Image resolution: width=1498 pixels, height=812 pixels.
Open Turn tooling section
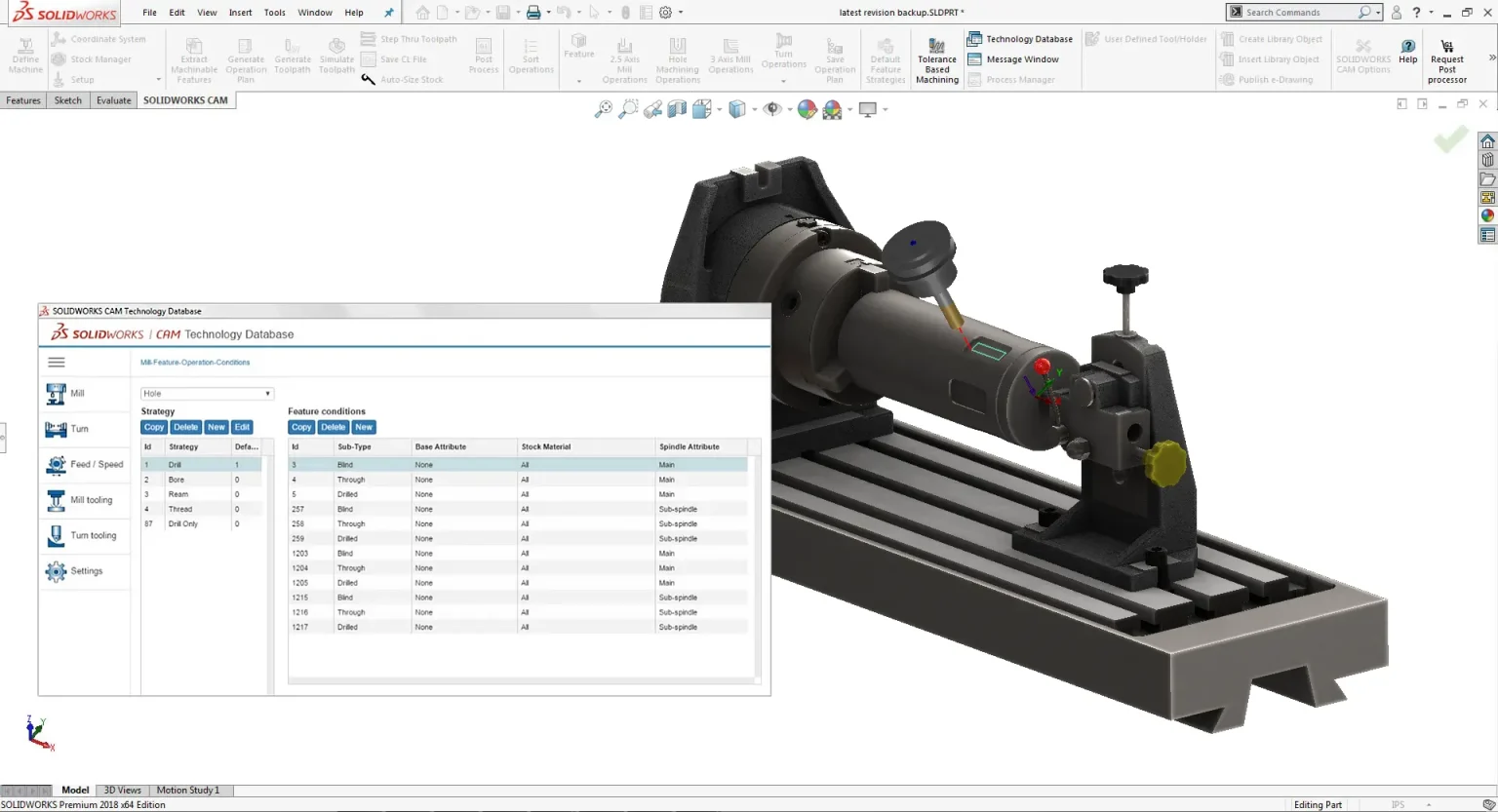click(81, 535)
